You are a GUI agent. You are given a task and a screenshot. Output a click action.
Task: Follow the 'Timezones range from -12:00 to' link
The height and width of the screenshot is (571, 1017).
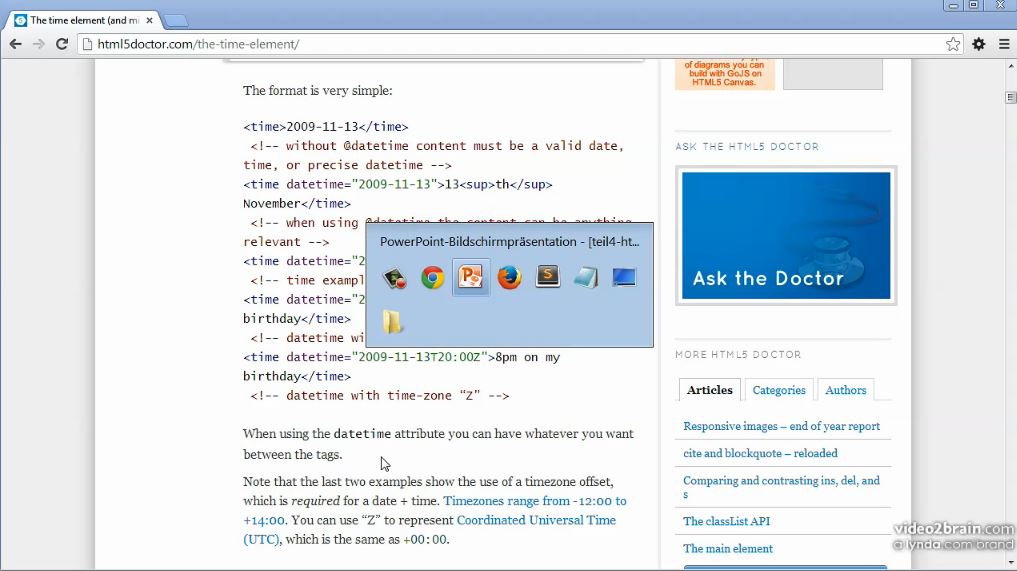click(535, 501)
